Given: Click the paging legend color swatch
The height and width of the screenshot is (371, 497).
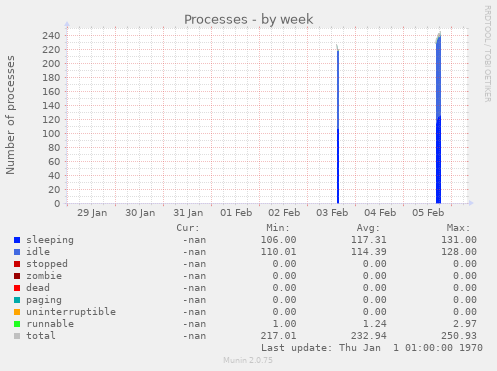Looking at the screenshot, I should [x=17, y=300].
